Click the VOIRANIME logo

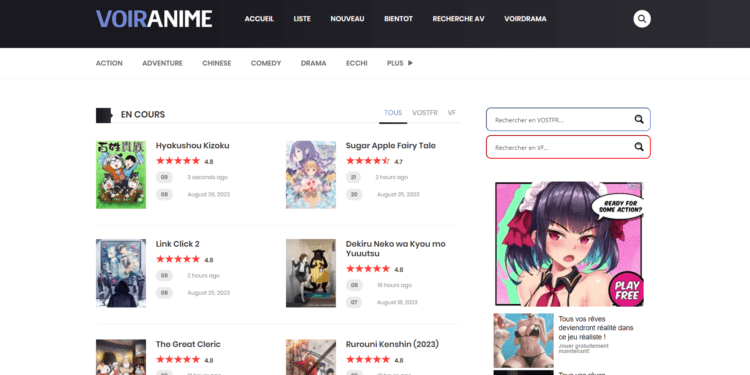154,19
